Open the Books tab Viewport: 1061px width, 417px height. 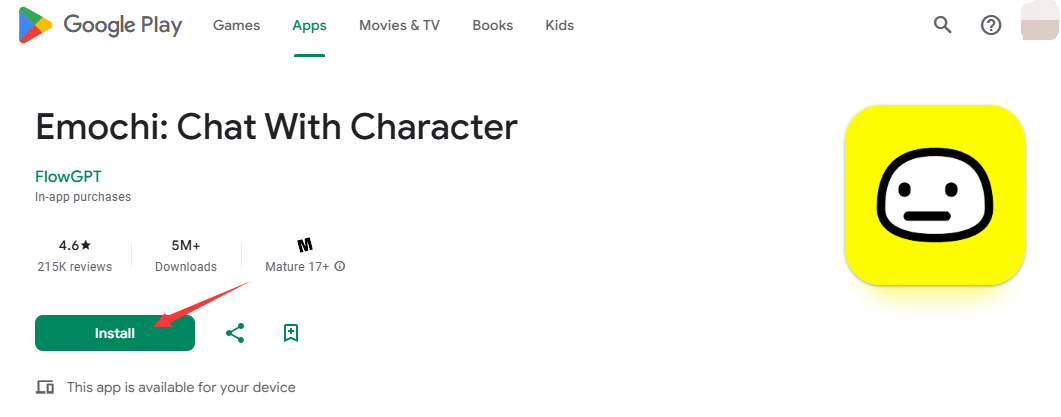pos(493,26)
